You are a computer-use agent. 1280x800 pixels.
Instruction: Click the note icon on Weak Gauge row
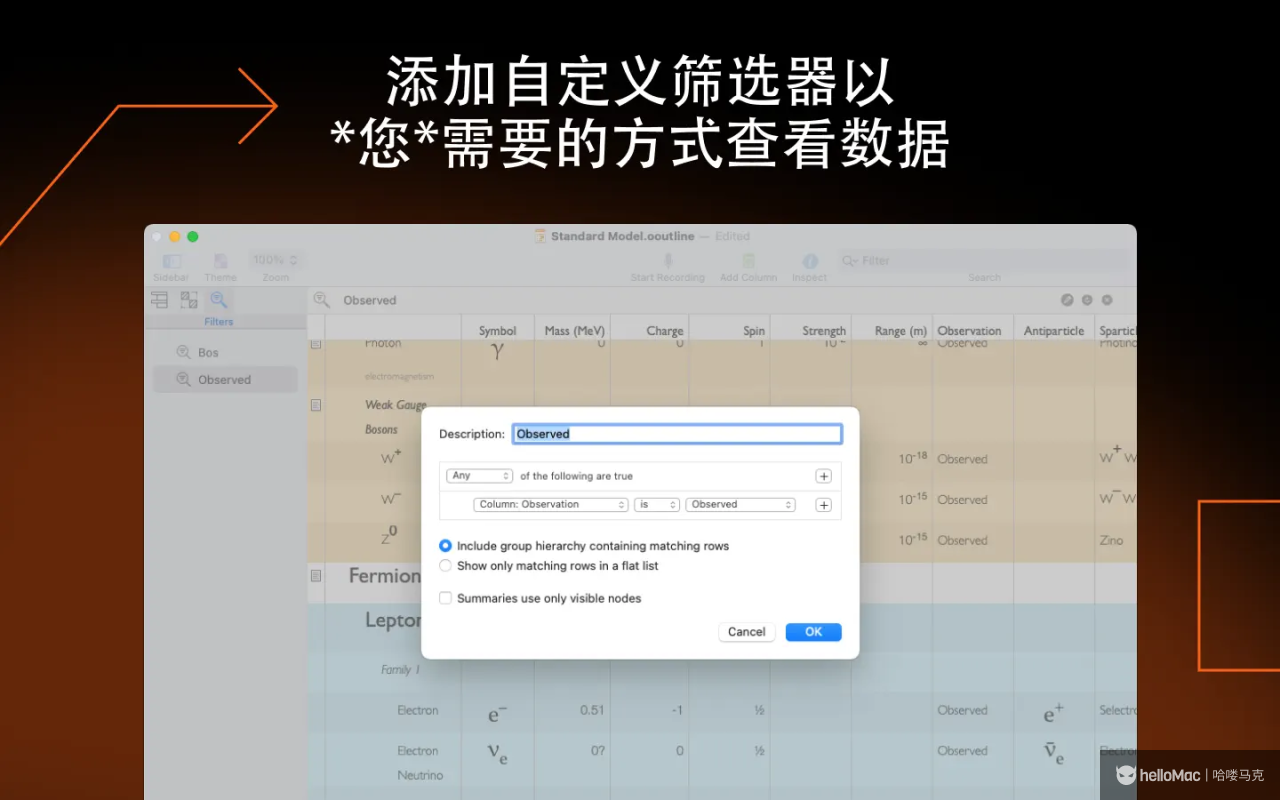[316, 405]
